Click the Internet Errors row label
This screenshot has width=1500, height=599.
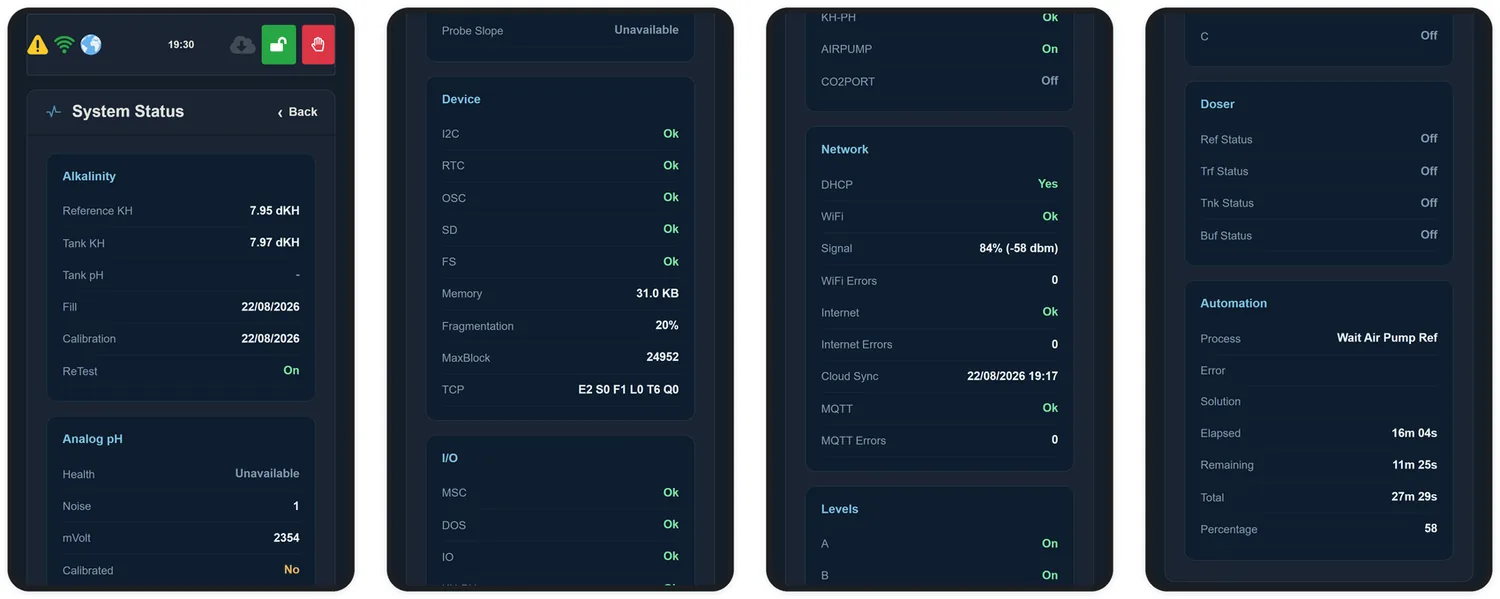[856, 345]
